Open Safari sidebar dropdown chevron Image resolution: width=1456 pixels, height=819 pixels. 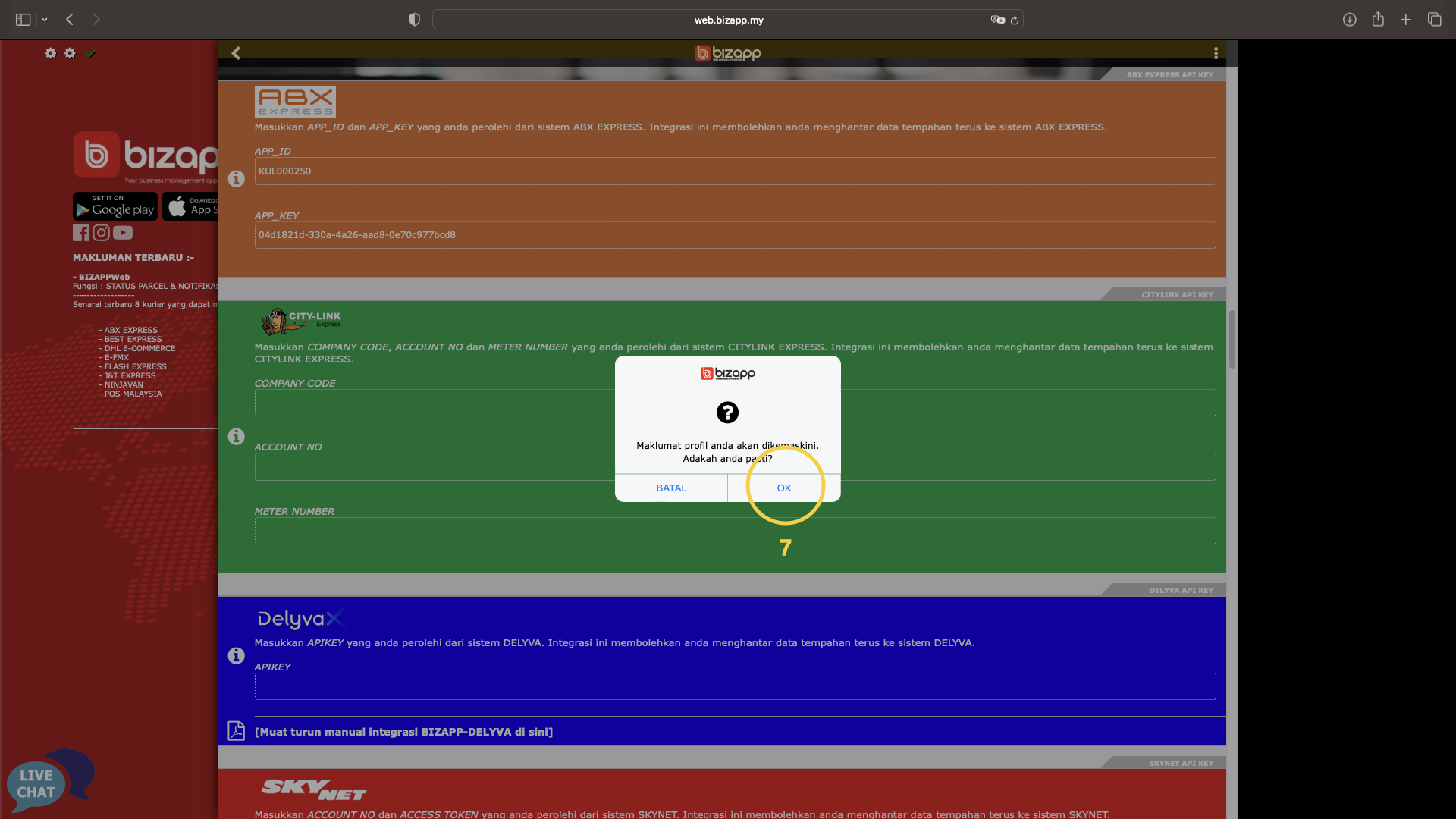tap(45, 20)
